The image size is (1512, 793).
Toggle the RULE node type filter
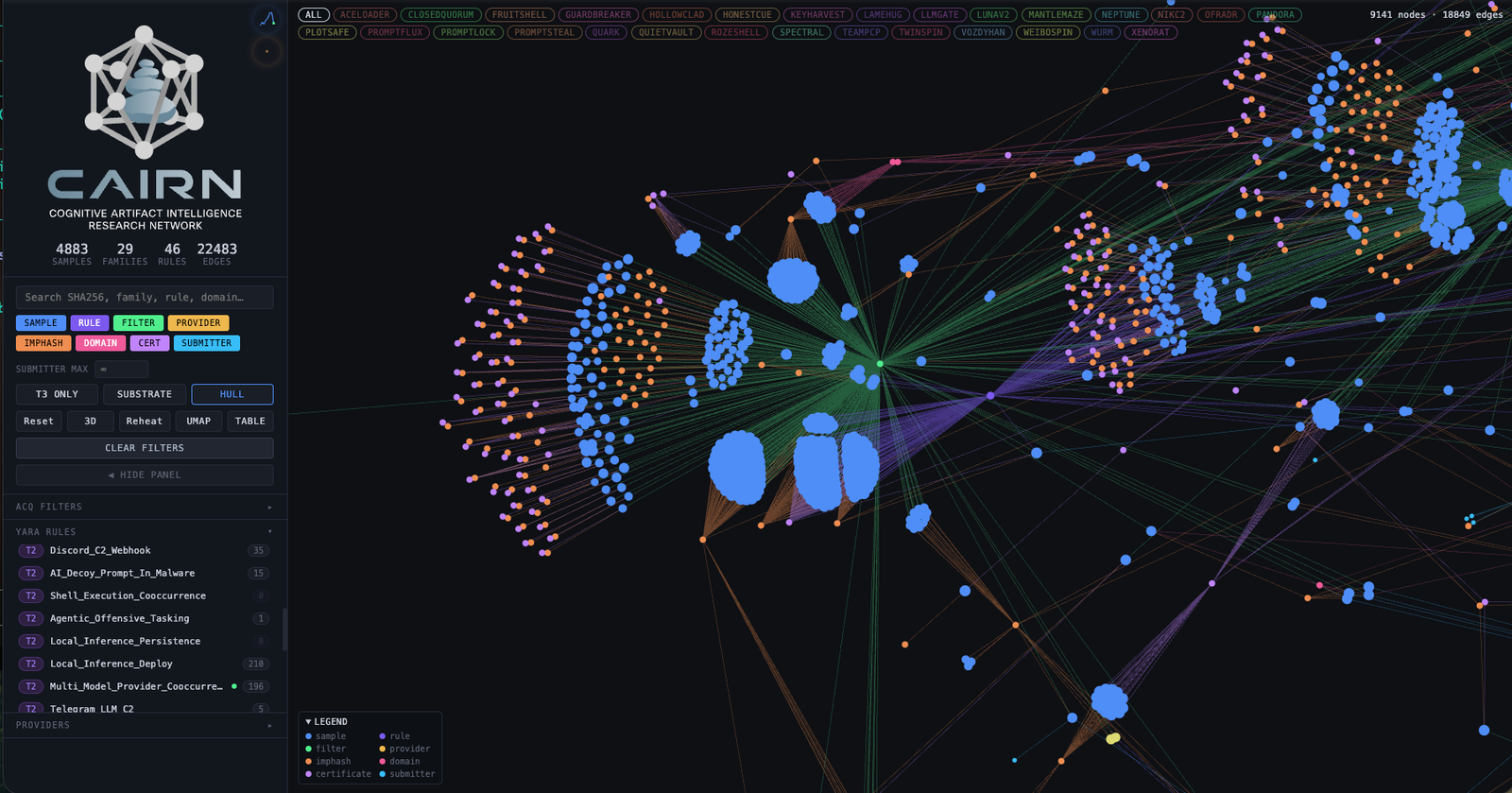point(90,323)
